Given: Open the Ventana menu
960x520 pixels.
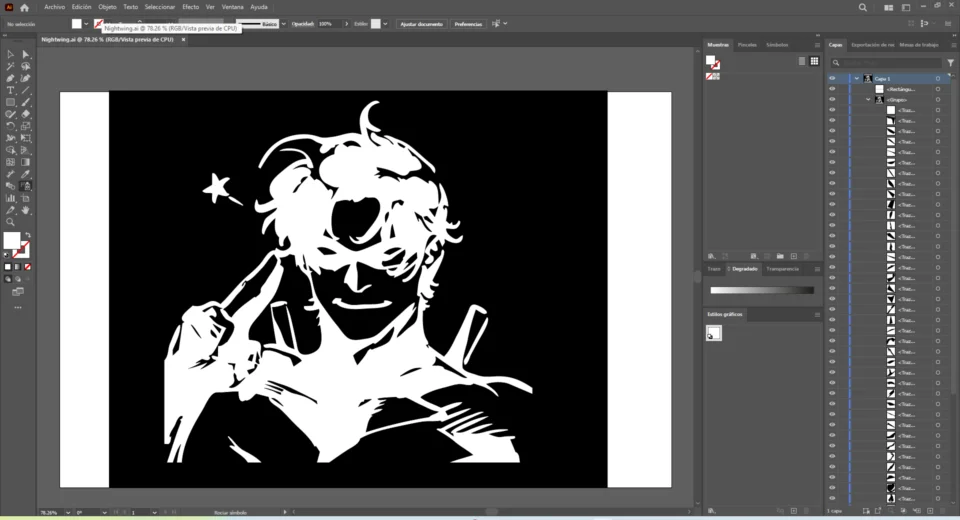Looking at the screenshot, I should [232, 7].
